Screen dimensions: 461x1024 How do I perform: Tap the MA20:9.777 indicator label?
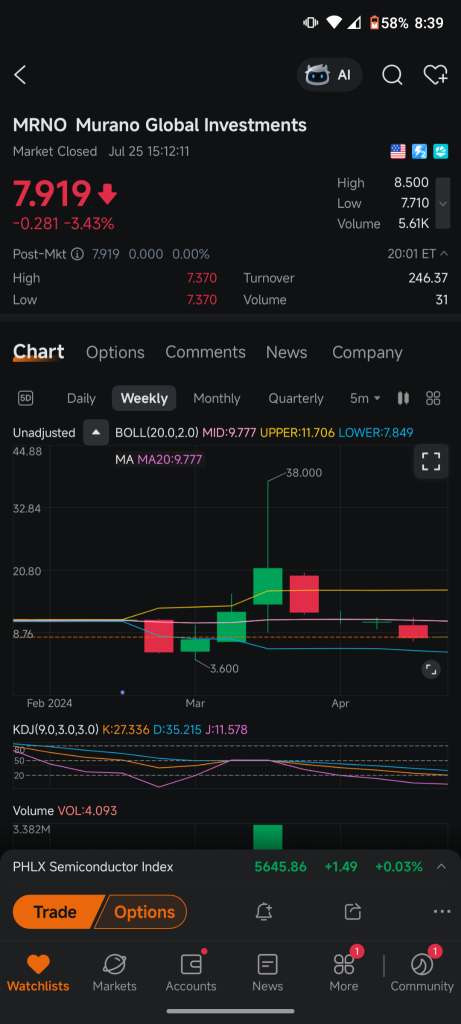click(x=170, y=460)
